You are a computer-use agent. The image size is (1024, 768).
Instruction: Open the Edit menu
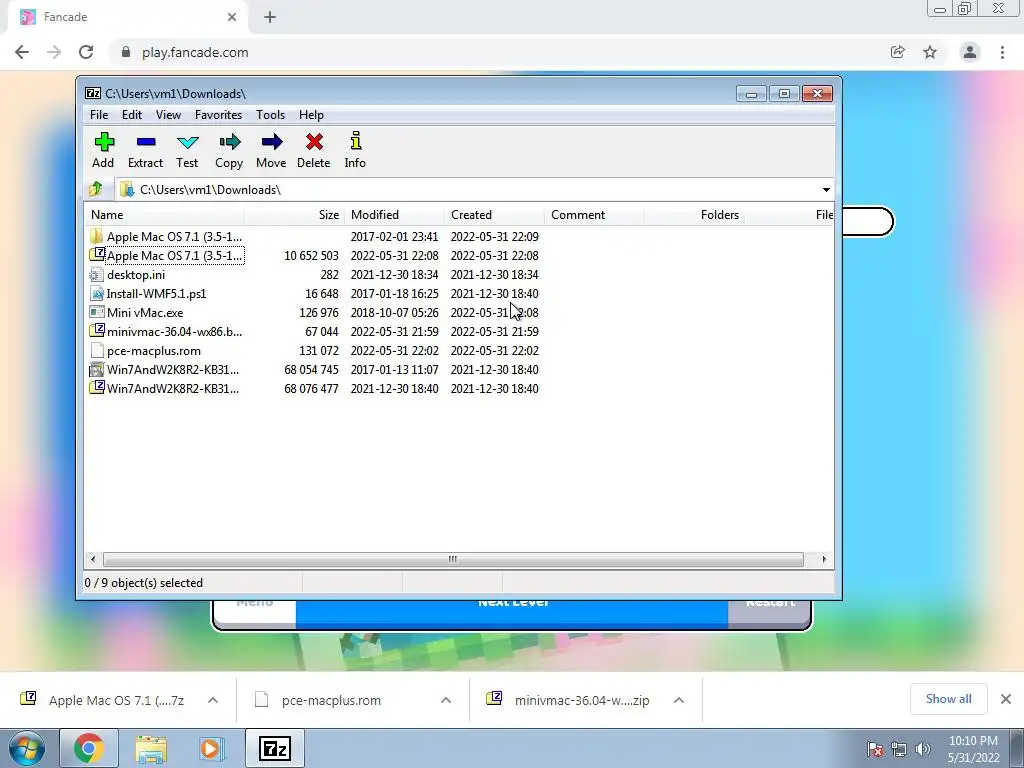[x=132, y=115]
